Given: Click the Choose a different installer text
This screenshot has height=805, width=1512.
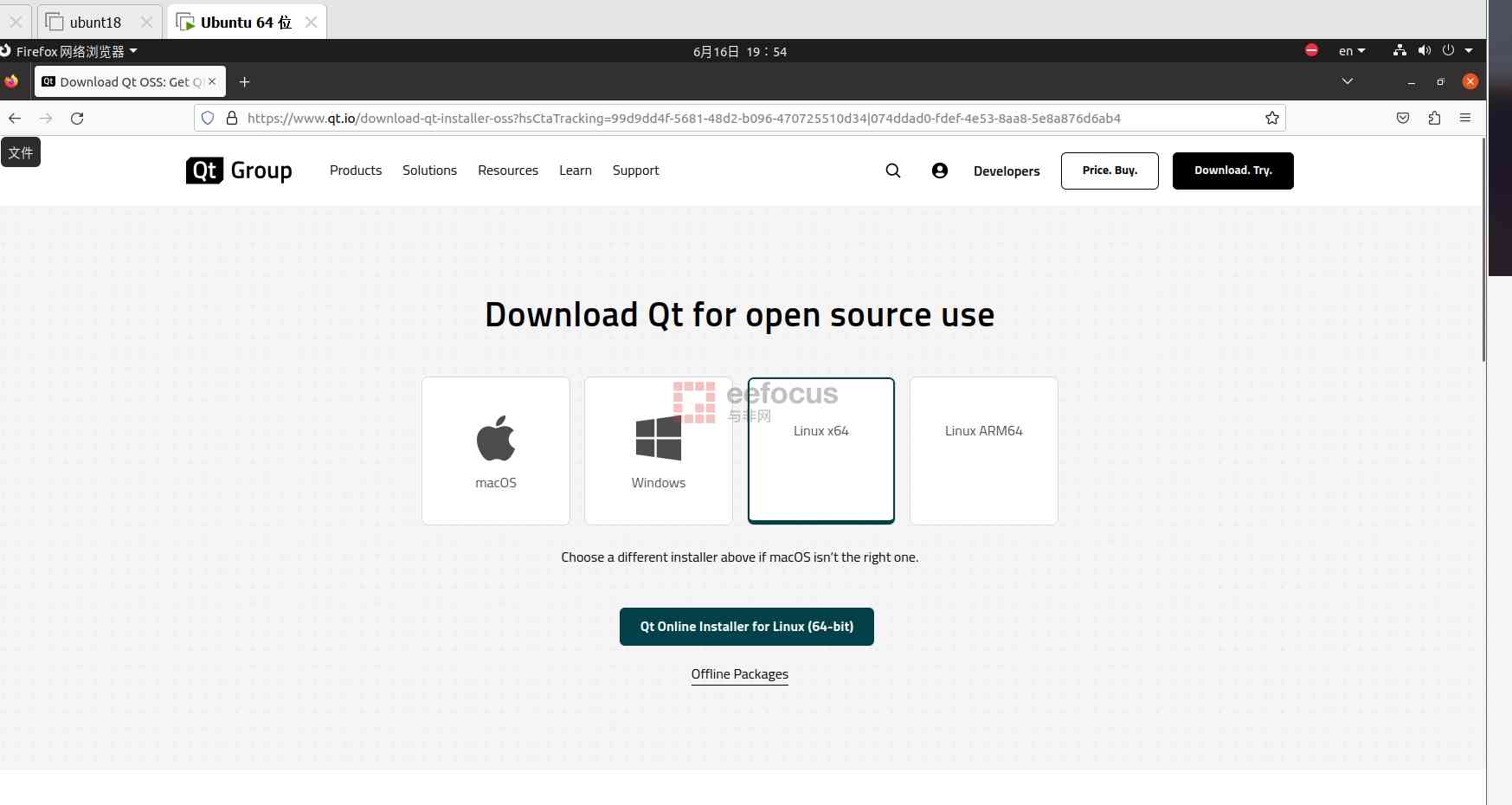Looking at the screenshot, I should tap(740, 557).
